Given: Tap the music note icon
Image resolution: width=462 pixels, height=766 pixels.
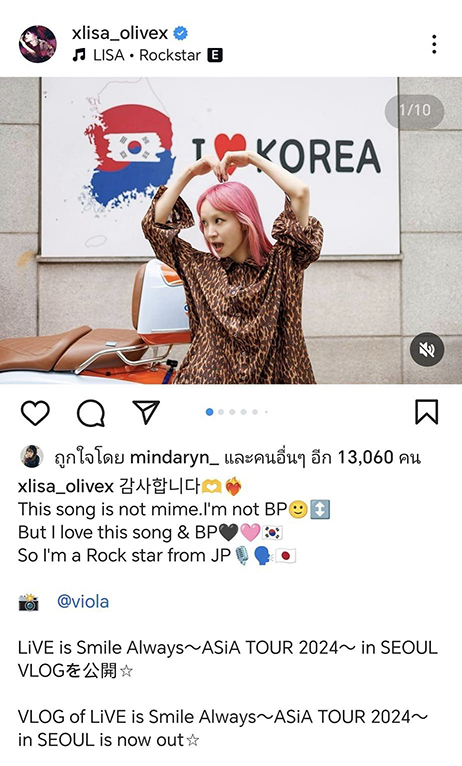Looking at the screenshot, I should (x=78, y=55).
